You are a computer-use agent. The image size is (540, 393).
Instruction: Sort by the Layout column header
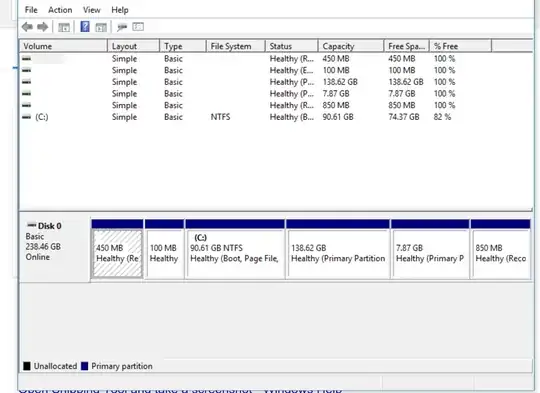(x=134, y=46)
